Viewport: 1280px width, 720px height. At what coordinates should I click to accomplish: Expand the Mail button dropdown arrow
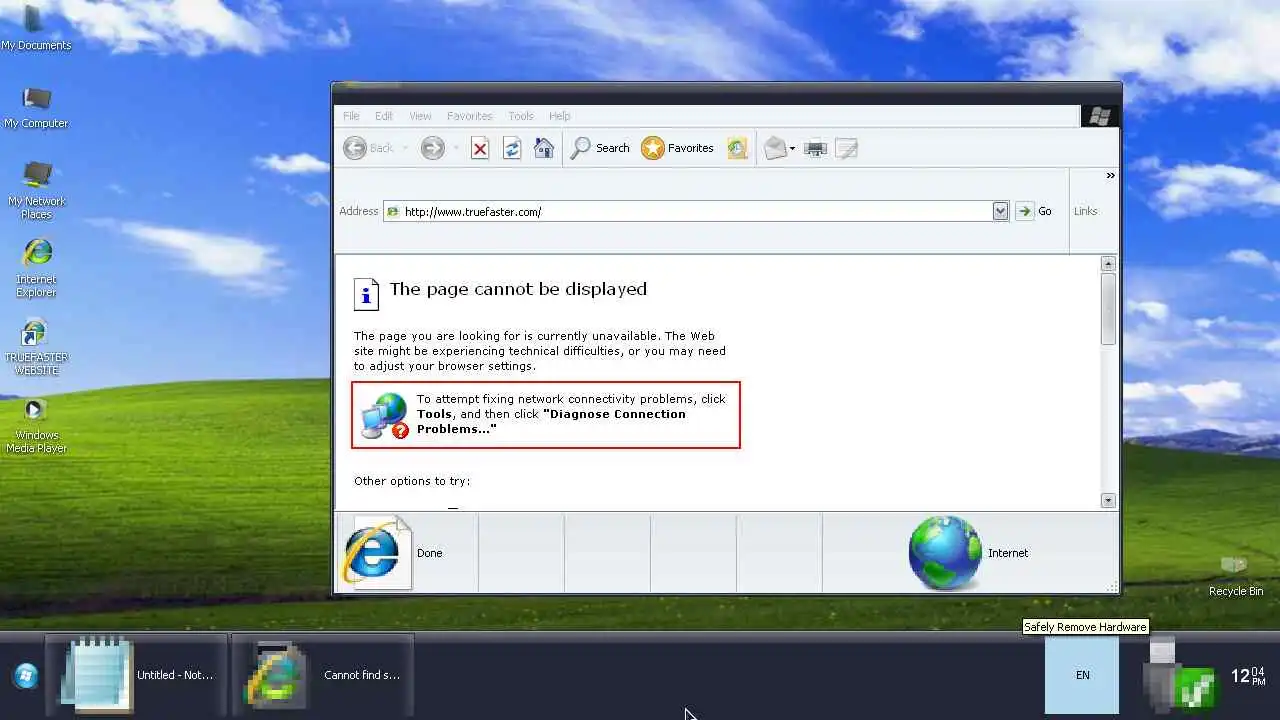pyautogui.click(x=792, y=148)
